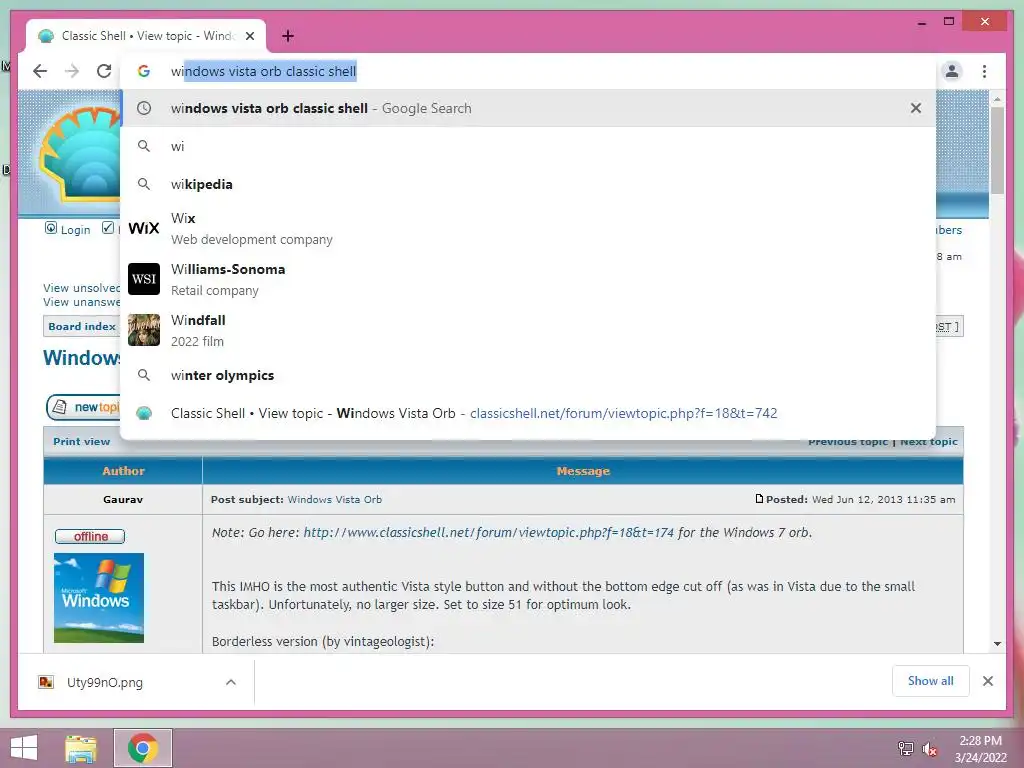Open the Windows 7 orb forum link

(x=488, y=532)
